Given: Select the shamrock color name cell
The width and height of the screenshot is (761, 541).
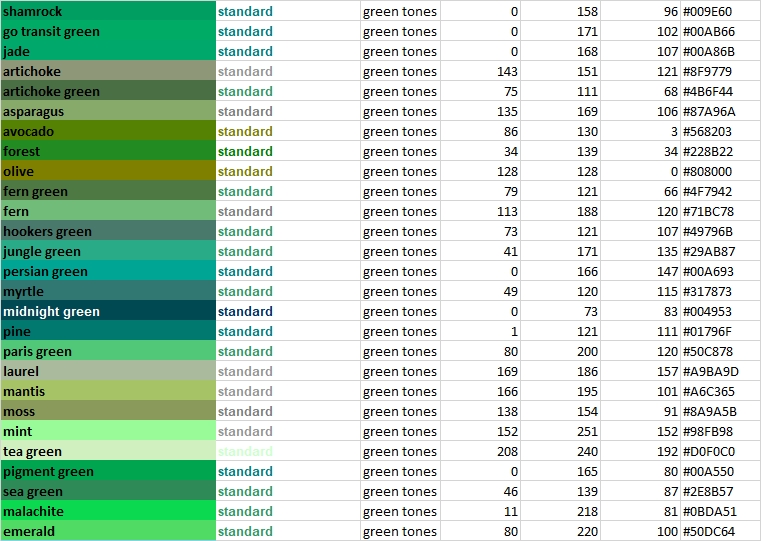Looking at the screenshot, I should [x=108, y=11].
